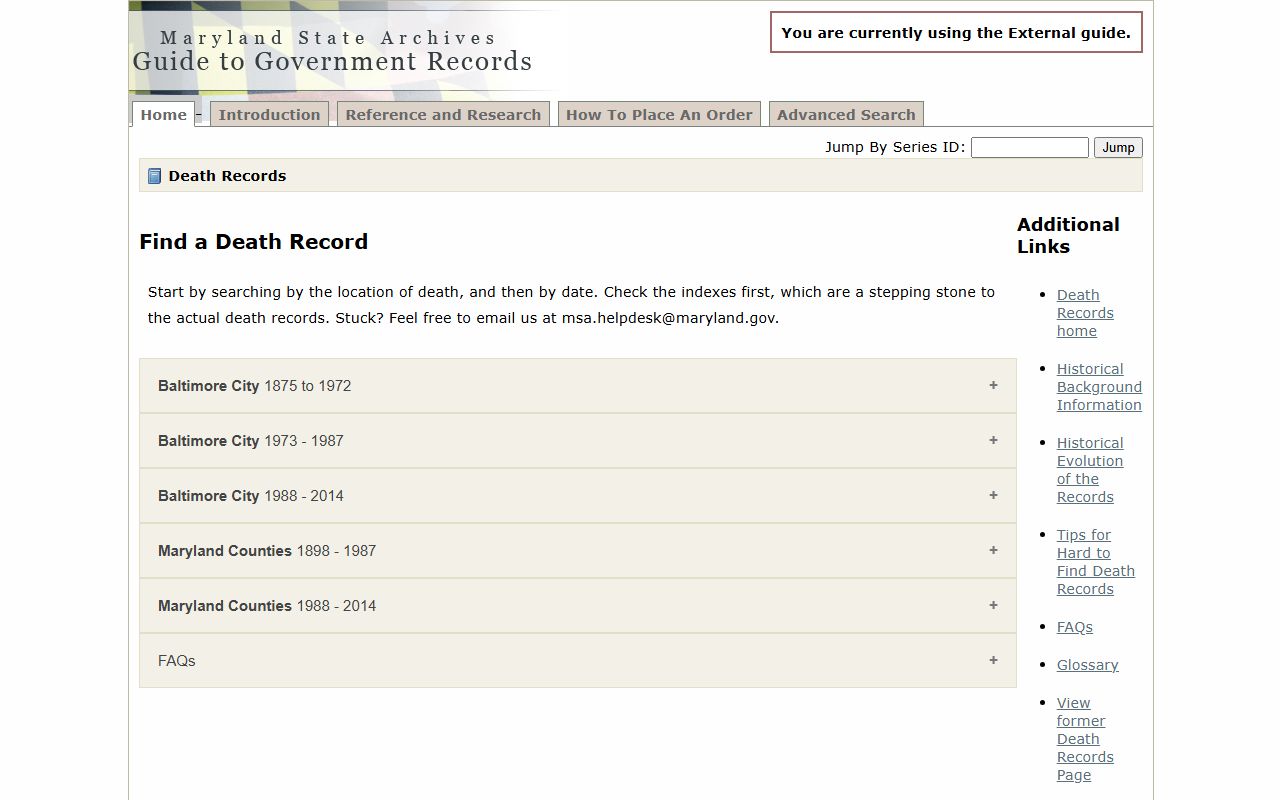Open View former Death Records Page link
The image size is (1280, 800).
1085,739
